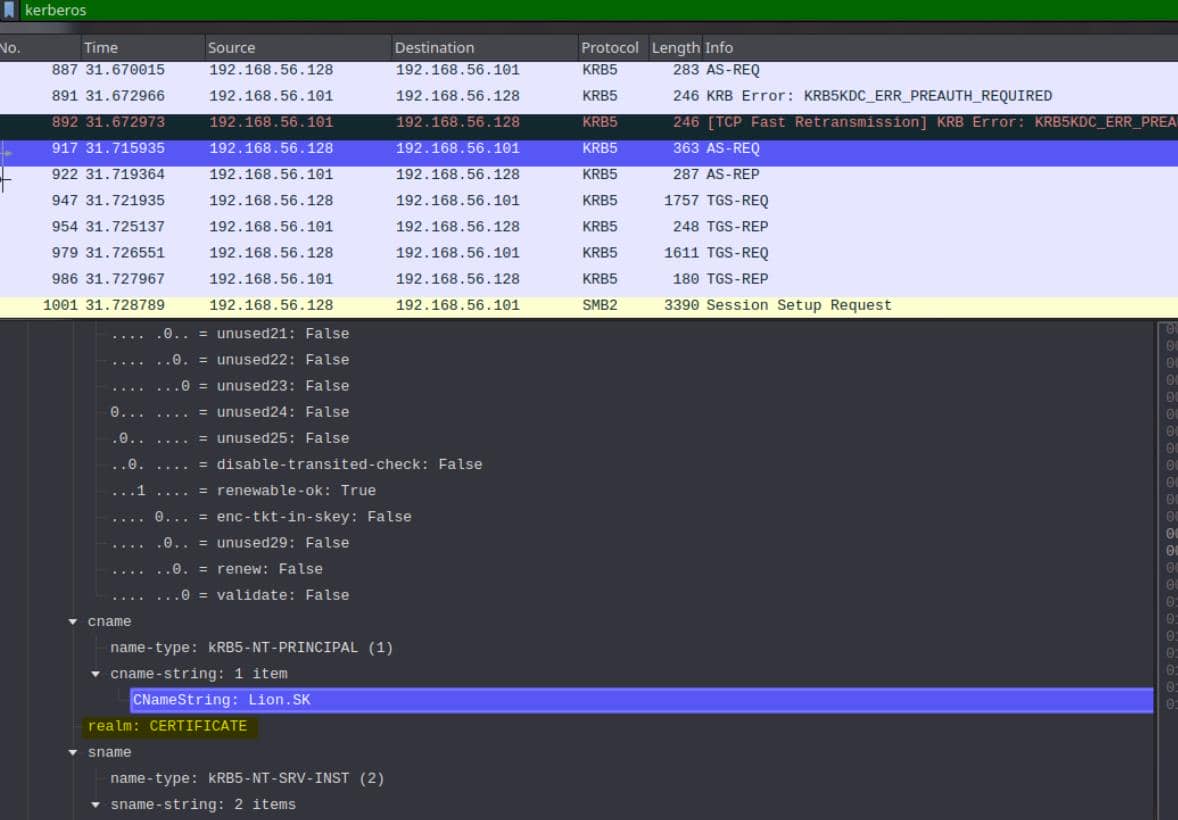Sort packets by Time column header

point(142,47)
